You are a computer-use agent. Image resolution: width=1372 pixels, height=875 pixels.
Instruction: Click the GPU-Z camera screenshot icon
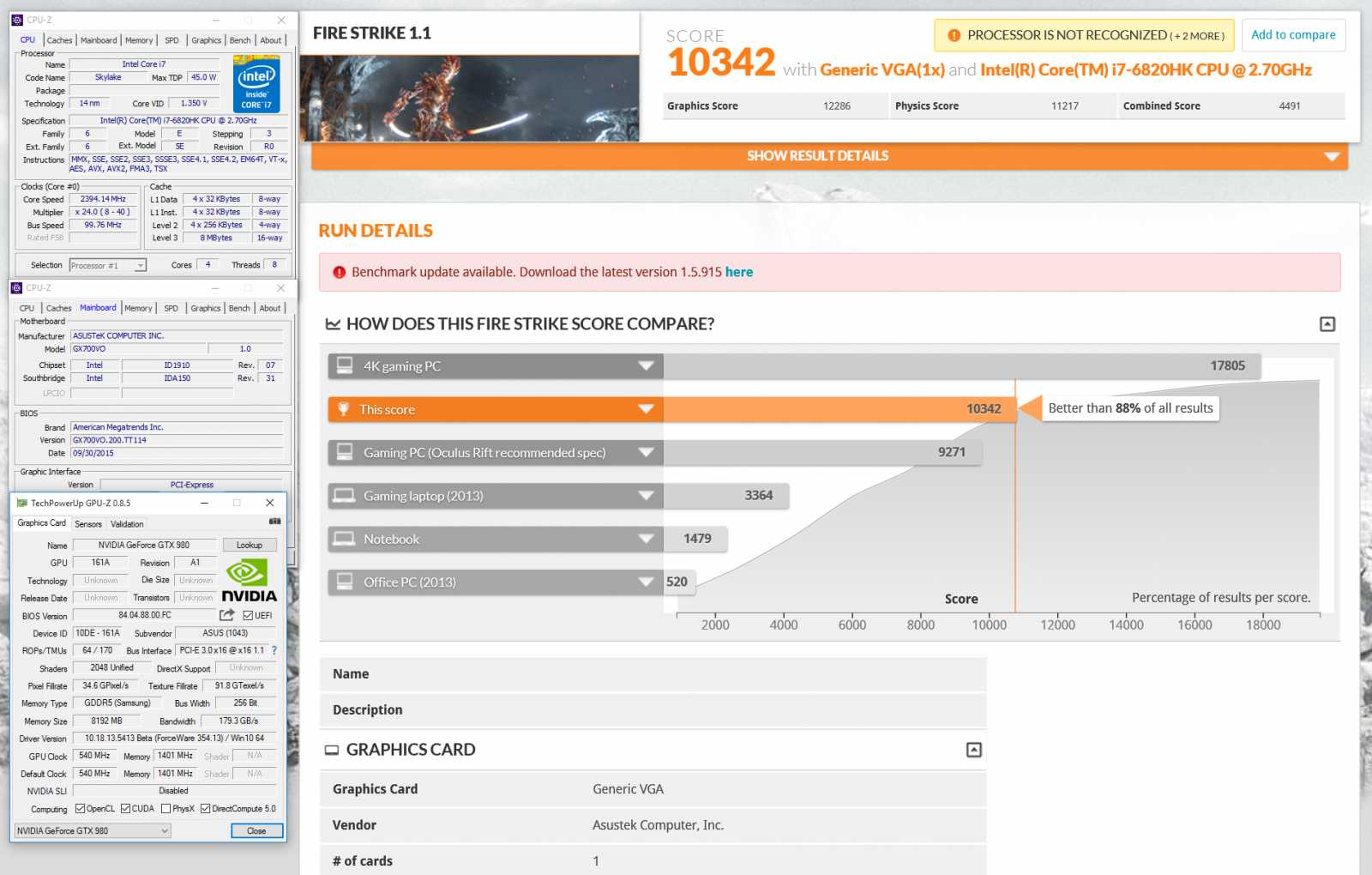point(274,522)
